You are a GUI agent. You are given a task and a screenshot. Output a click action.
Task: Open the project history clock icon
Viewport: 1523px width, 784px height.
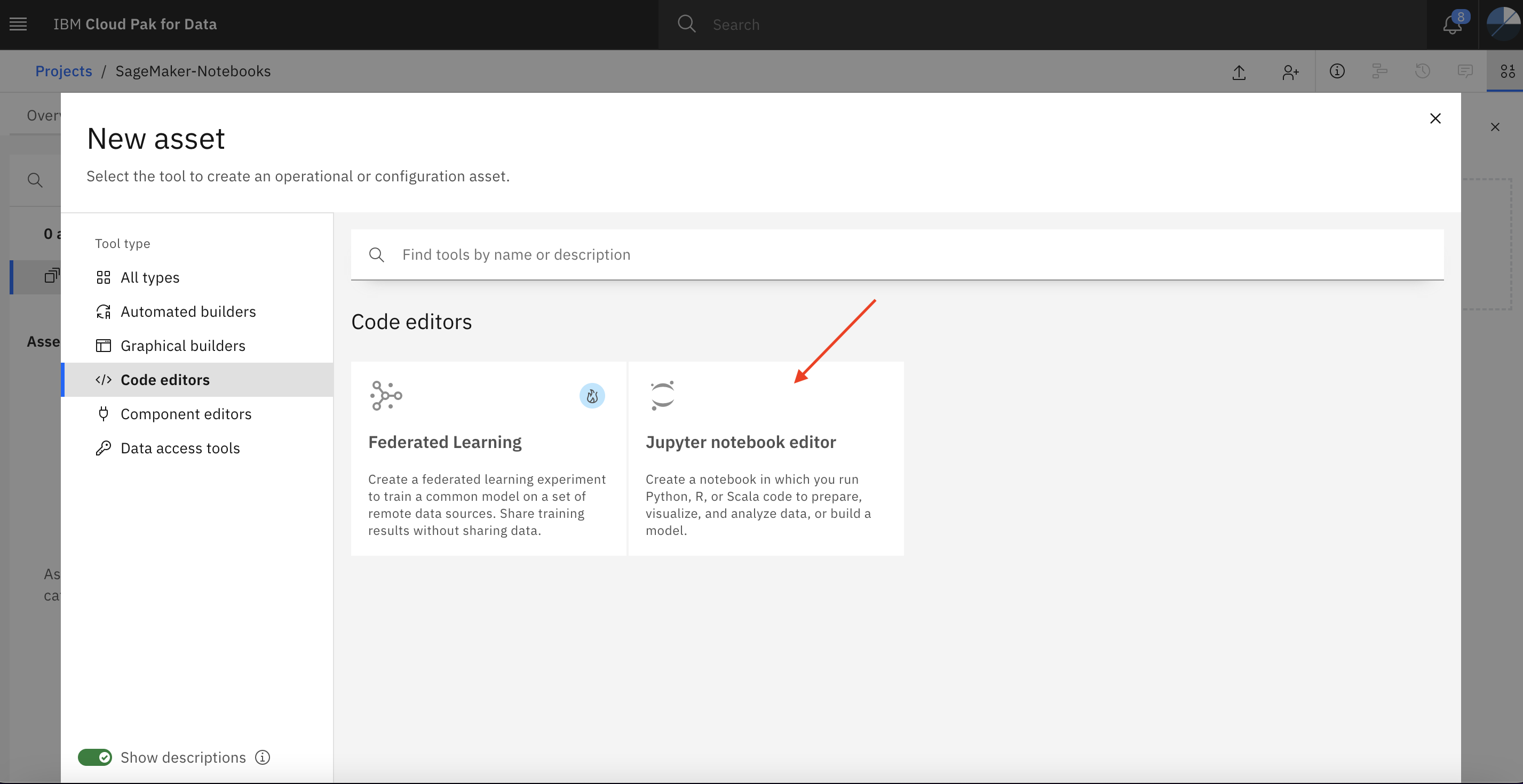click(1423, 71)
